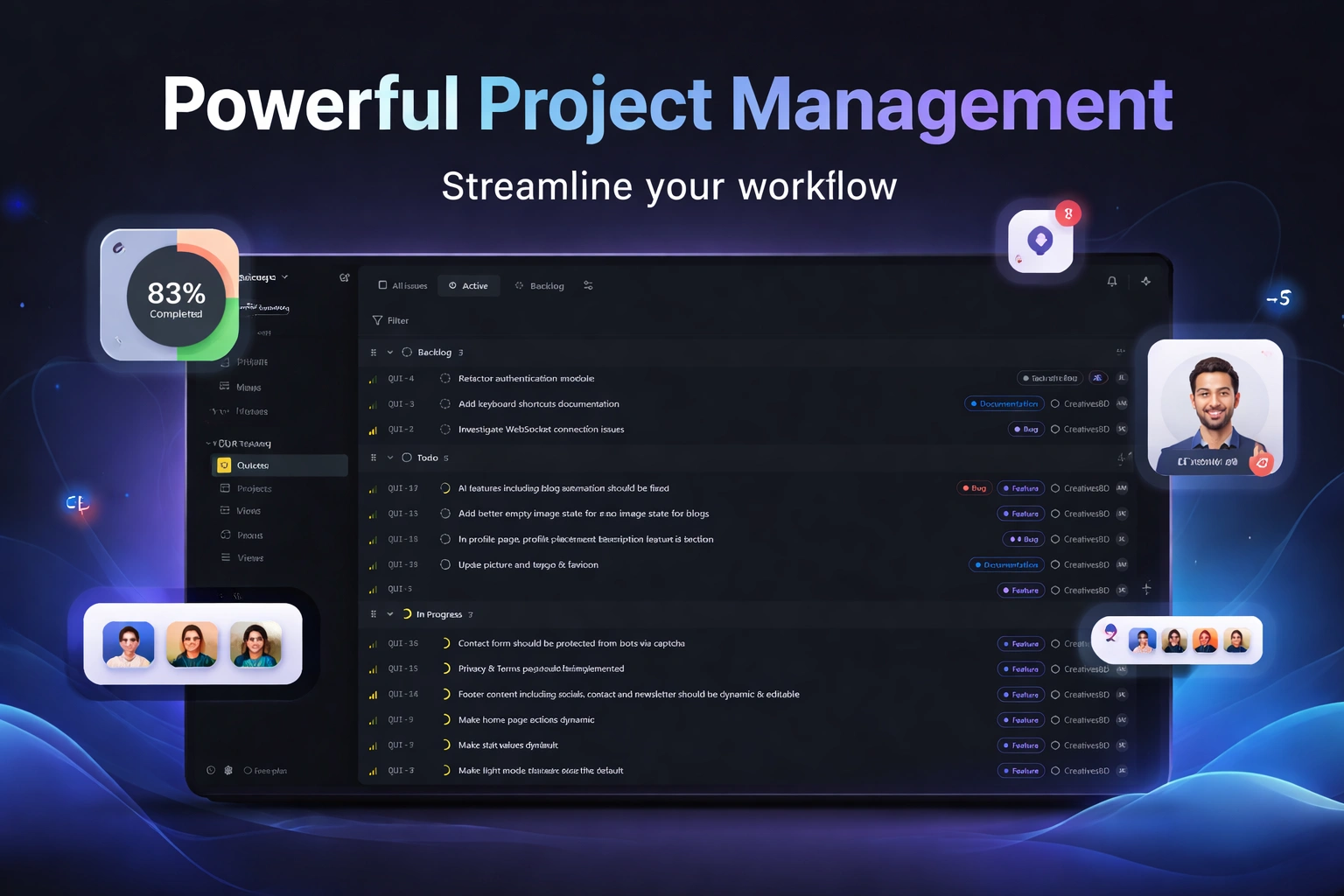Viewport: 1344px width, 896px height.
Task: Select the Projects item in sidebar
Action: [x=254, y=489]
